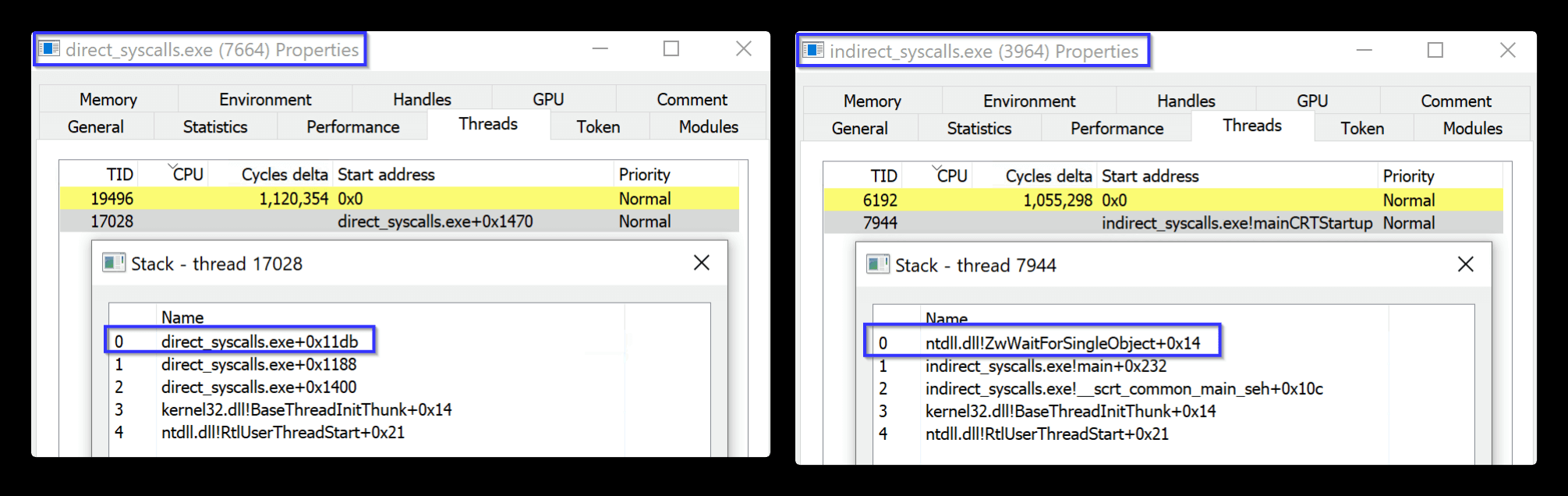
Task: Click the Cycles delta header in direct_syscalls
Action: pyautogui.click(x=284, y=174)
